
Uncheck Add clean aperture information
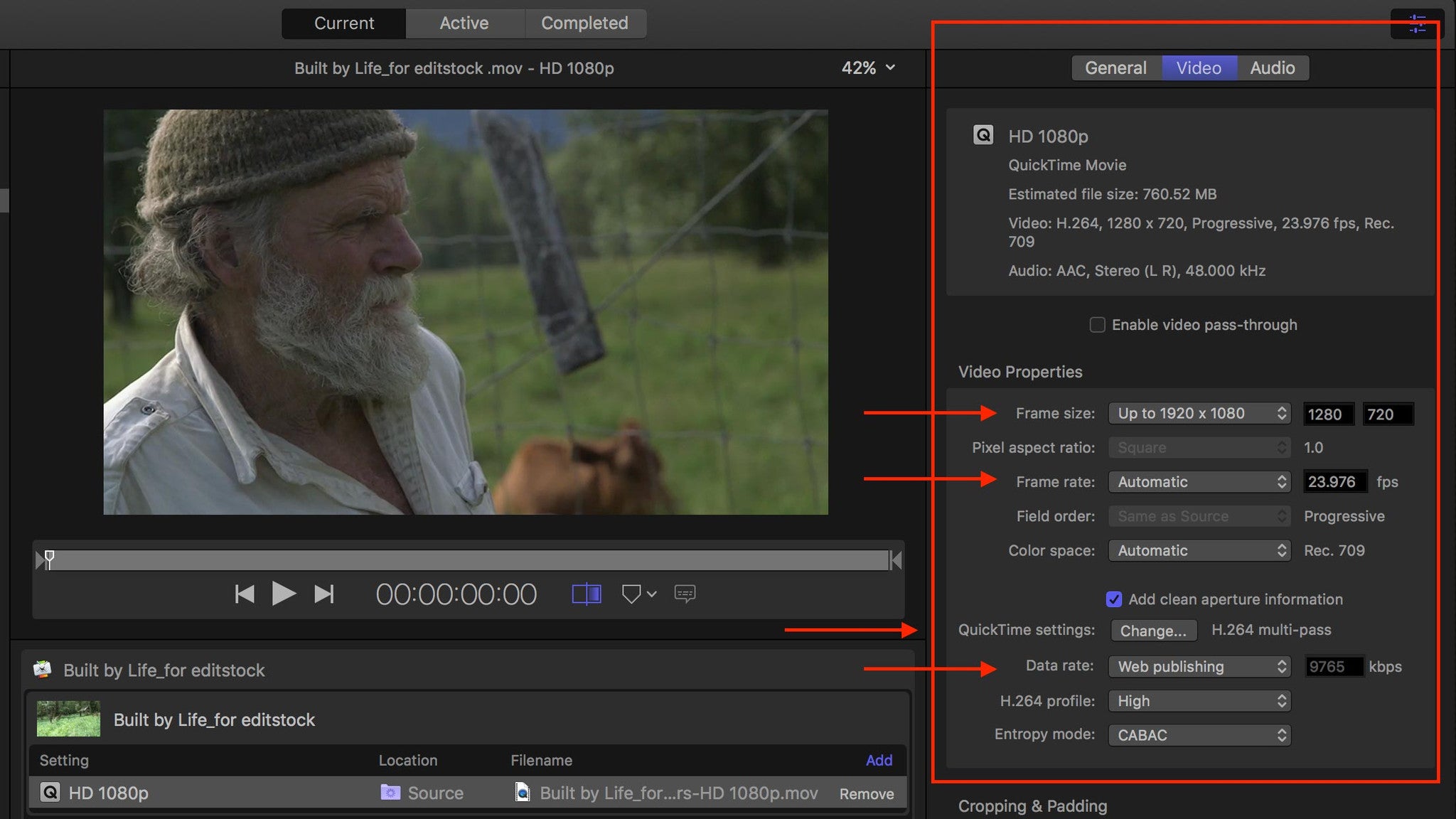point(1114,599)
